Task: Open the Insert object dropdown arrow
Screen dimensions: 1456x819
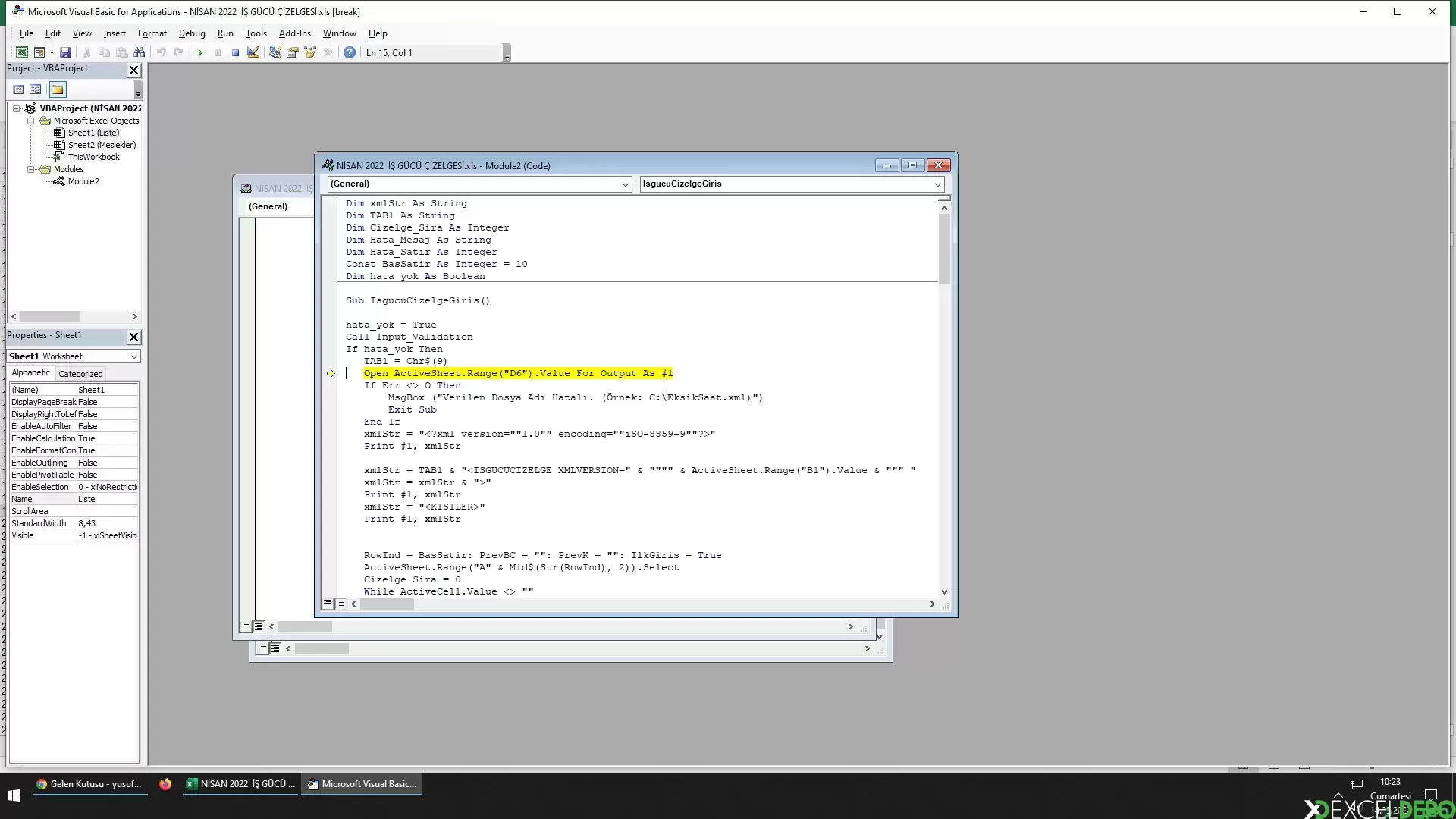Action: (x=52, y=52)
